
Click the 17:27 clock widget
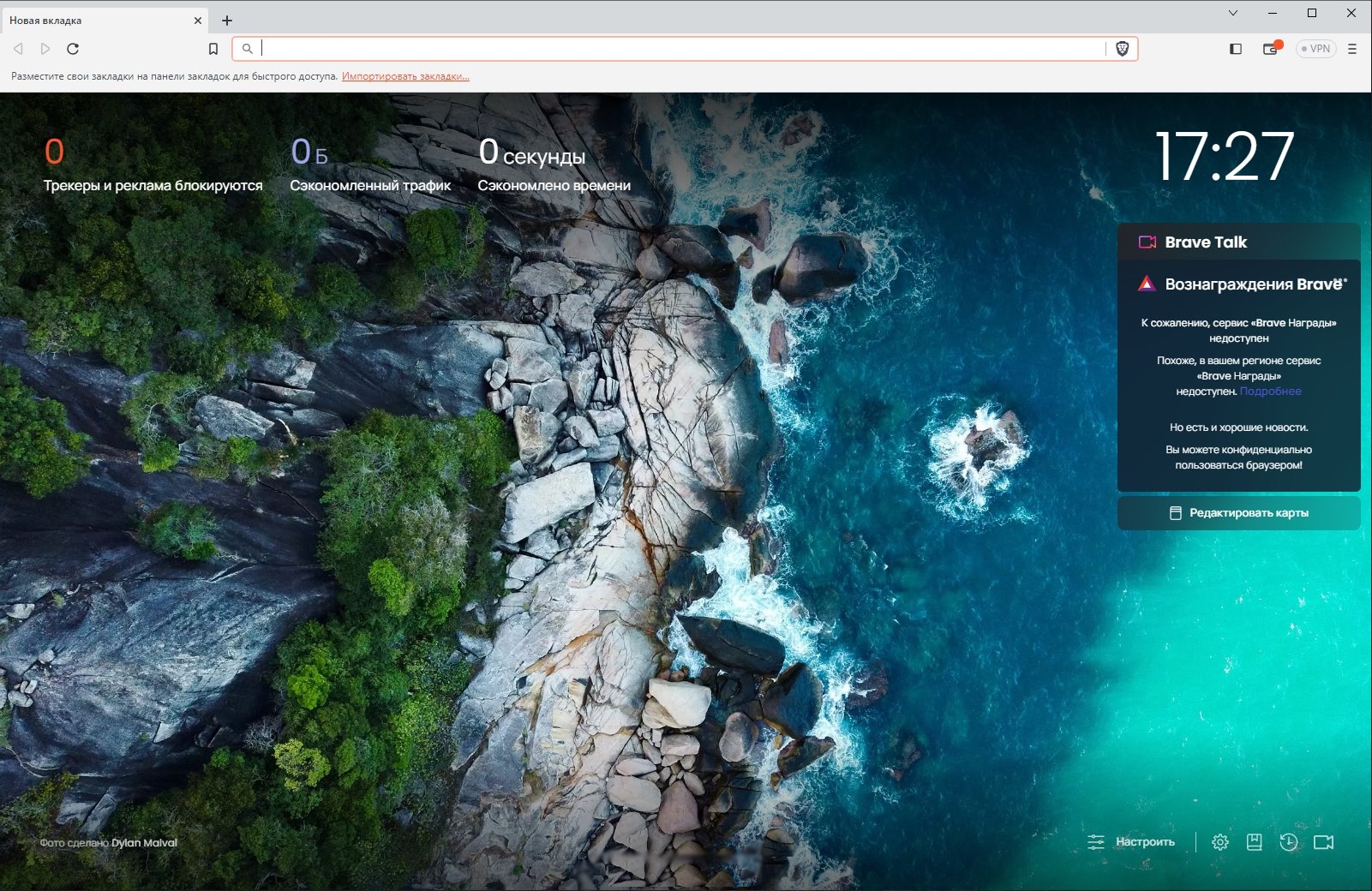point(1224,157)
